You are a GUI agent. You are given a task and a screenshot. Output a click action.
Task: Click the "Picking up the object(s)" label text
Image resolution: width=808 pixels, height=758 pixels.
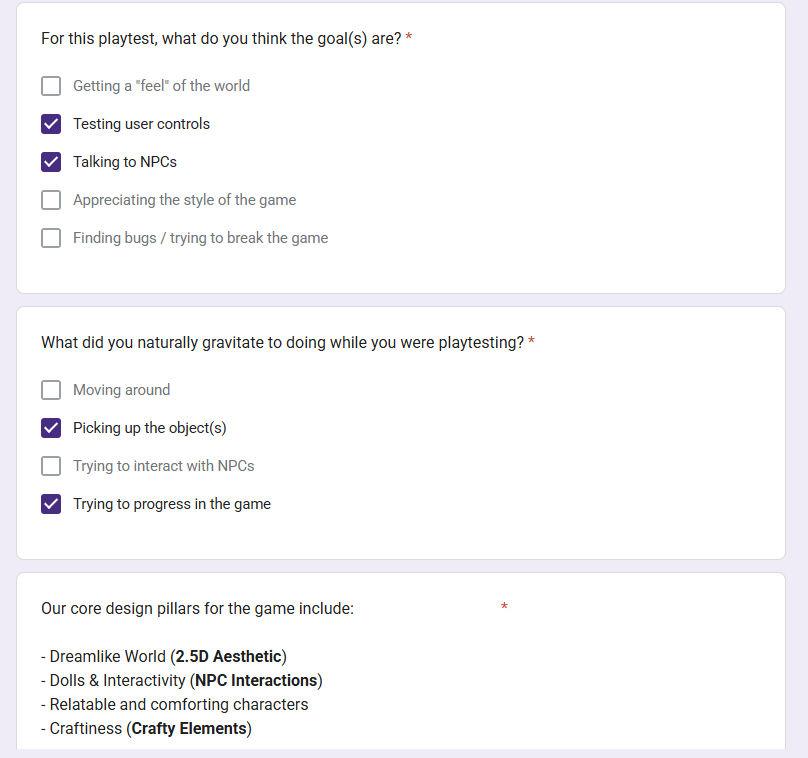(149, 428)
